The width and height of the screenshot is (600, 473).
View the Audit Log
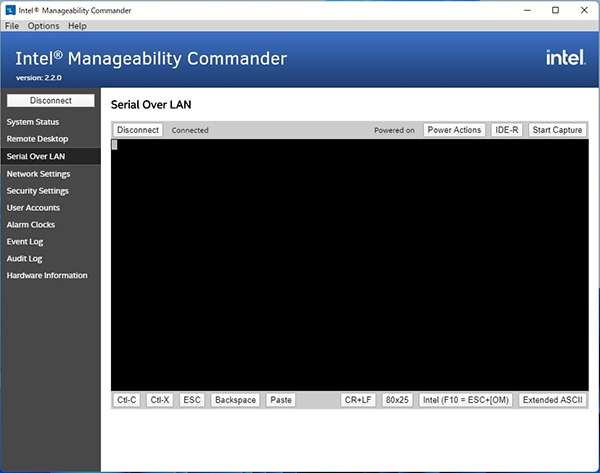click(24, 259)
